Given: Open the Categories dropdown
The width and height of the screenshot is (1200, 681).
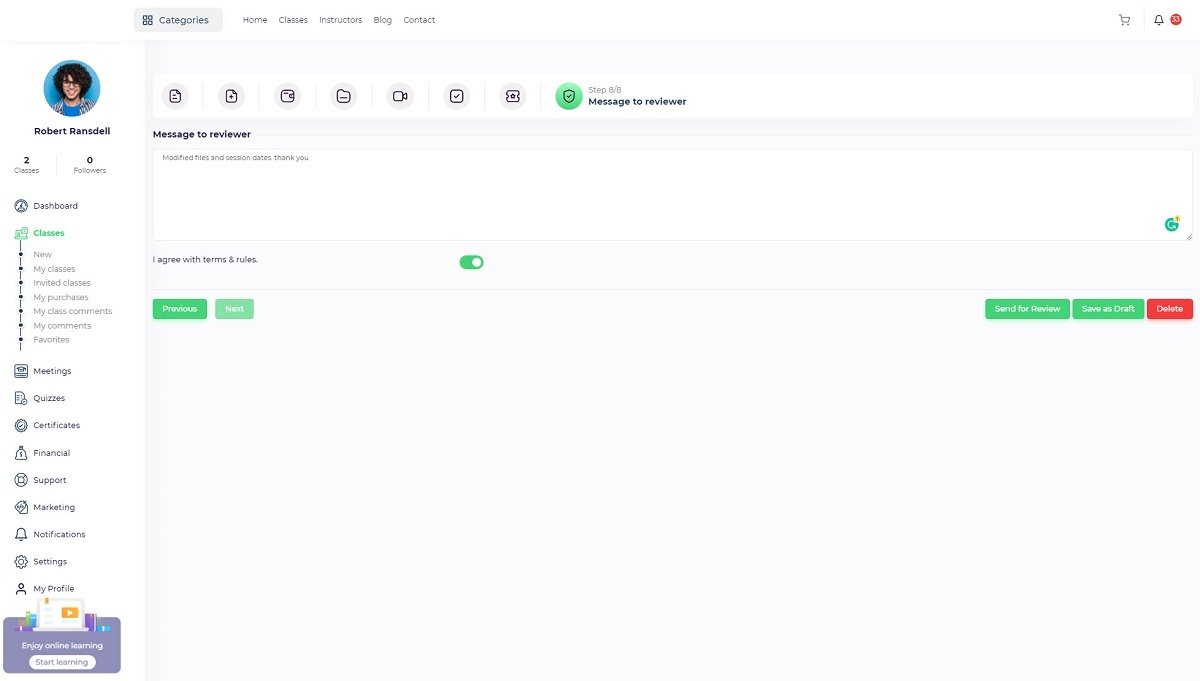Looking at the screenshot, I should (178, 20).
